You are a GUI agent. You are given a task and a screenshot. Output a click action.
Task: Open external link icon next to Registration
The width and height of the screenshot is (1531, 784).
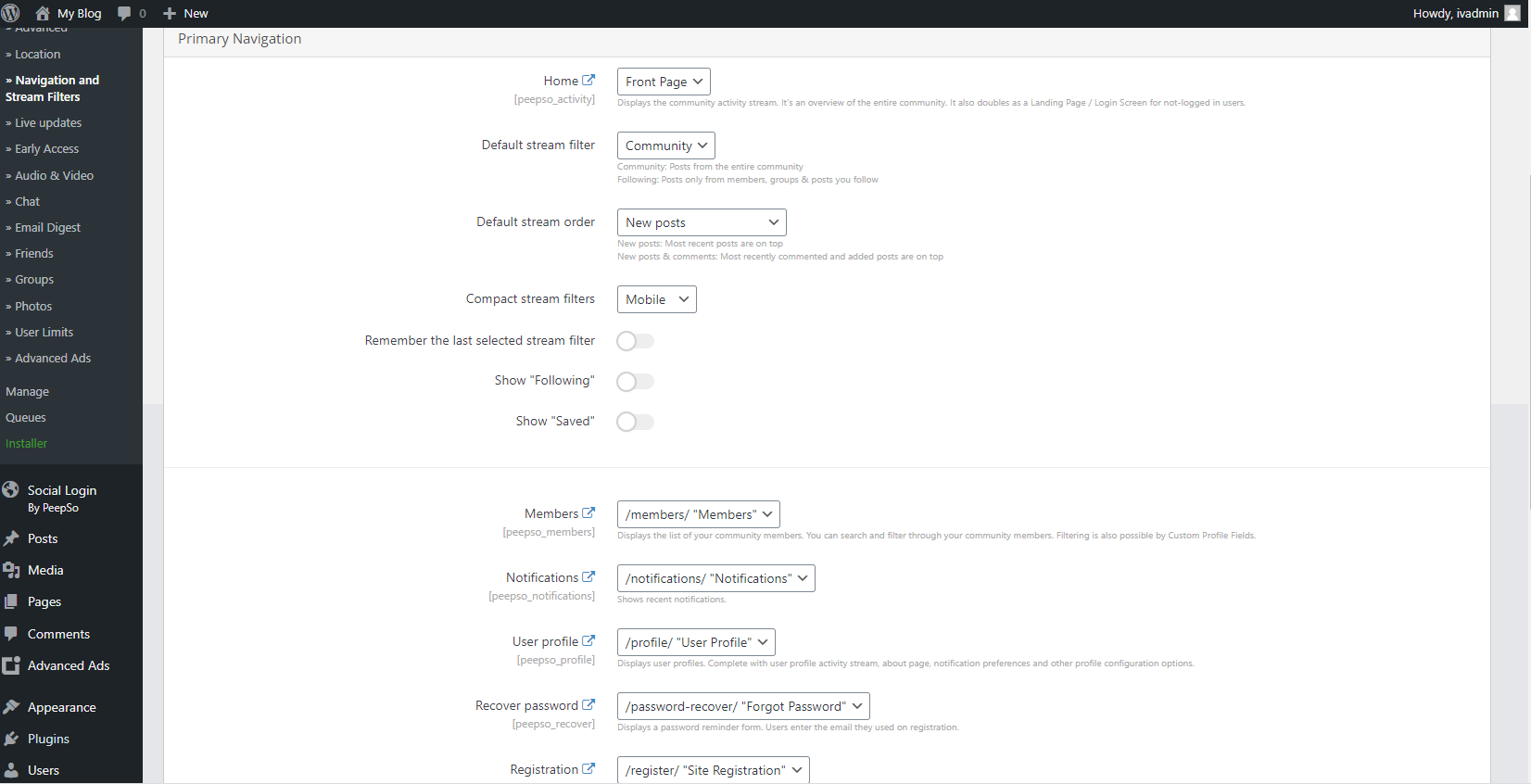588,768
